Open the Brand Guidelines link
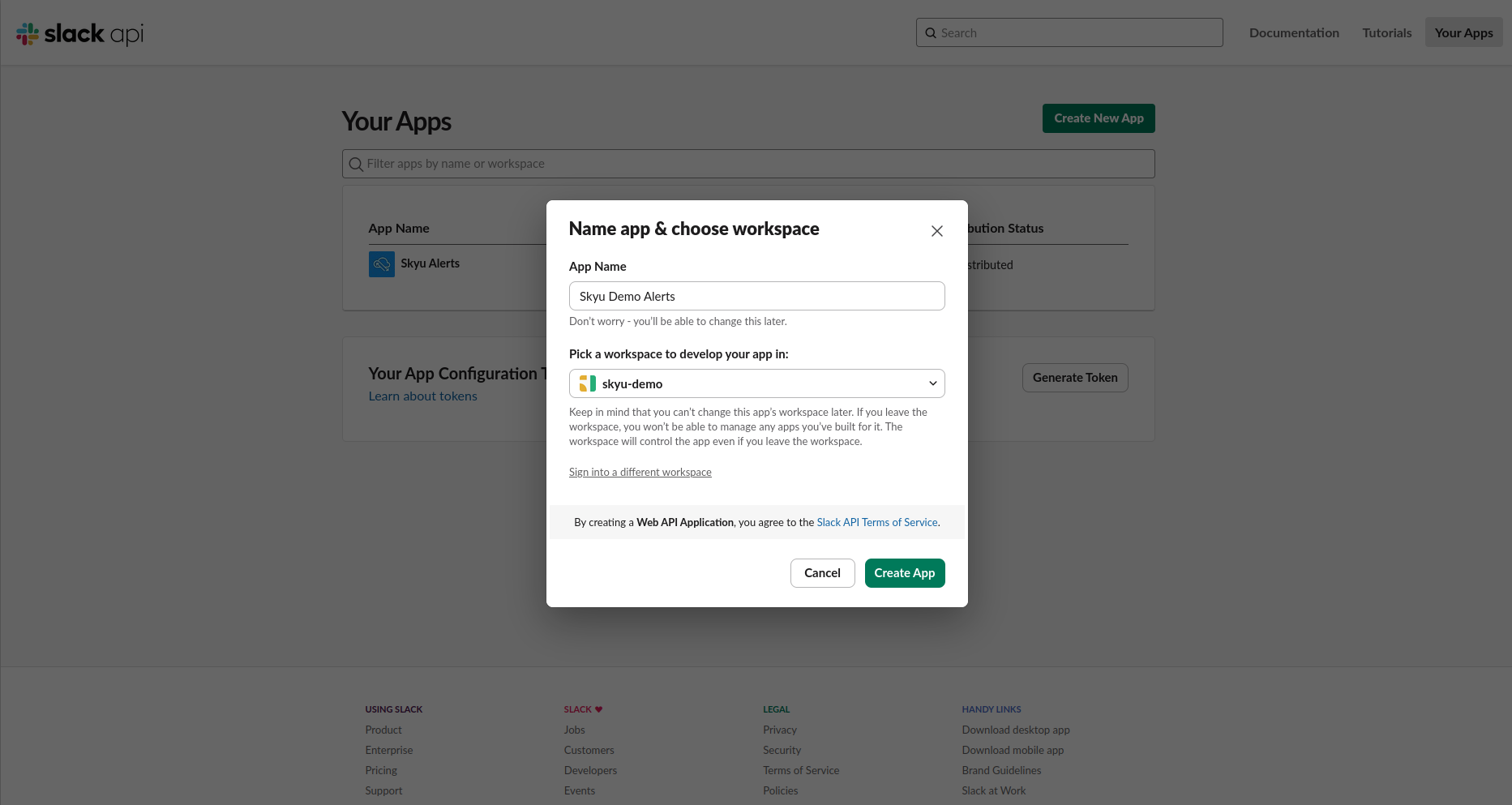The width and height of the screenshot is (1512, 805). 1002,770
